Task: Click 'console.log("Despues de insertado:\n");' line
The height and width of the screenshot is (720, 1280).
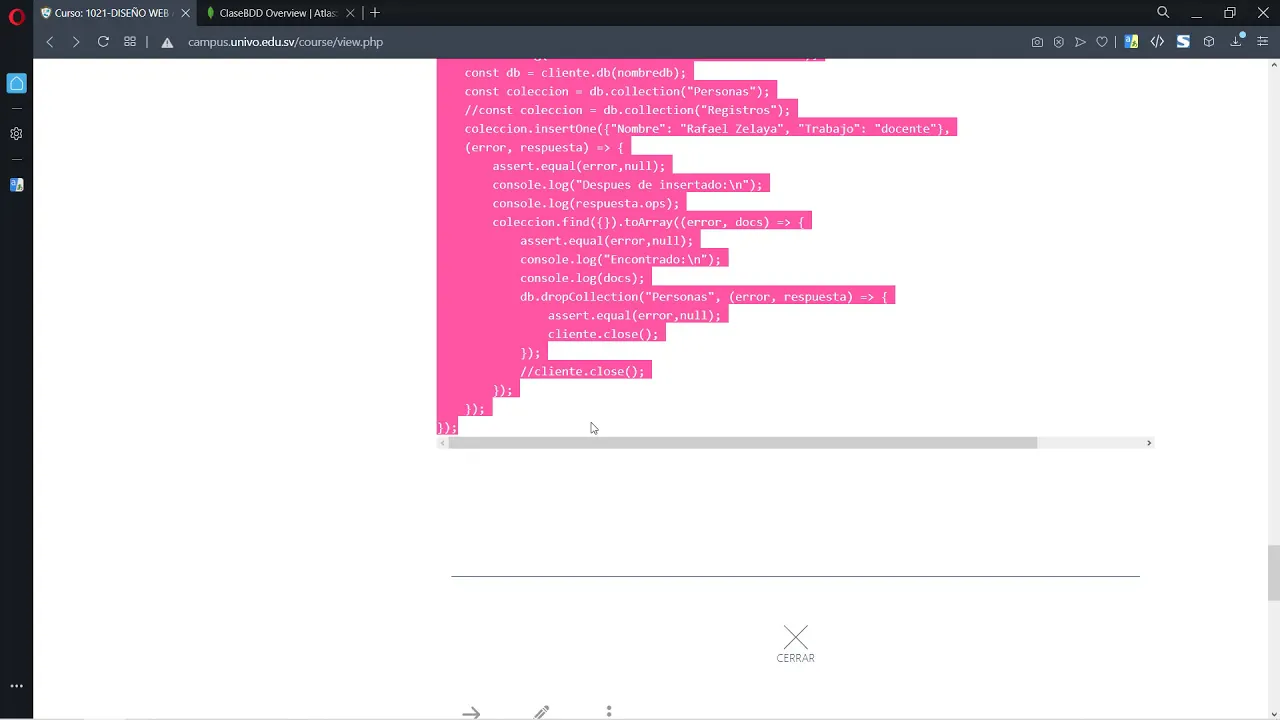Action: coord(627,185)
